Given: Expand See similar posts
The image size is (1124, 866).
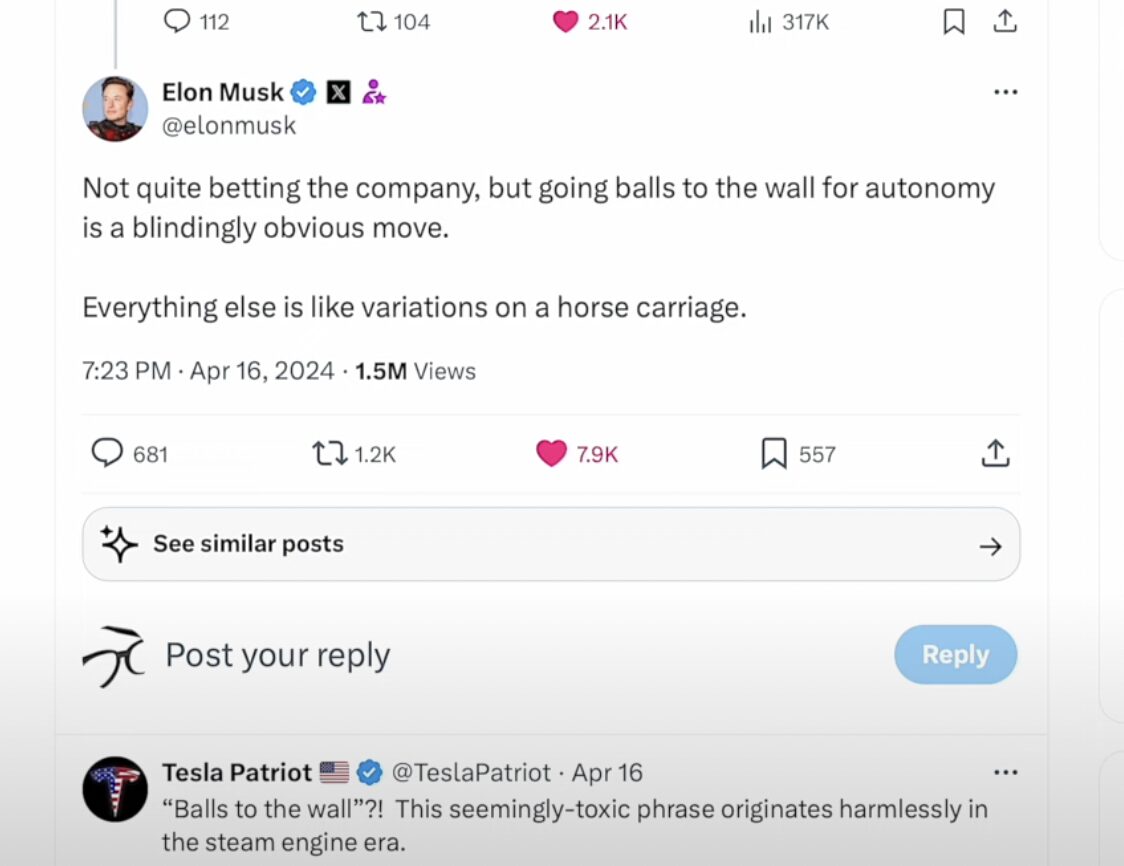Looking at the screenshot, I should tap(551, 545).
